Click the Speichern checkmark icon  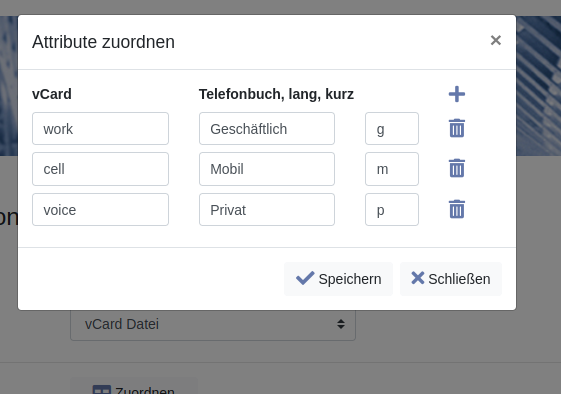(305, 278)
